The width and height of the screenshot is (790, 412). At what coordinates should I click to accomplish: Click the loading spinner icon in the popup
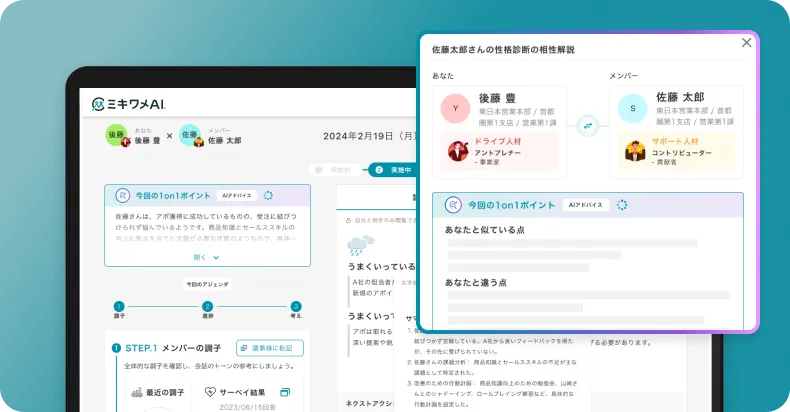622,205
